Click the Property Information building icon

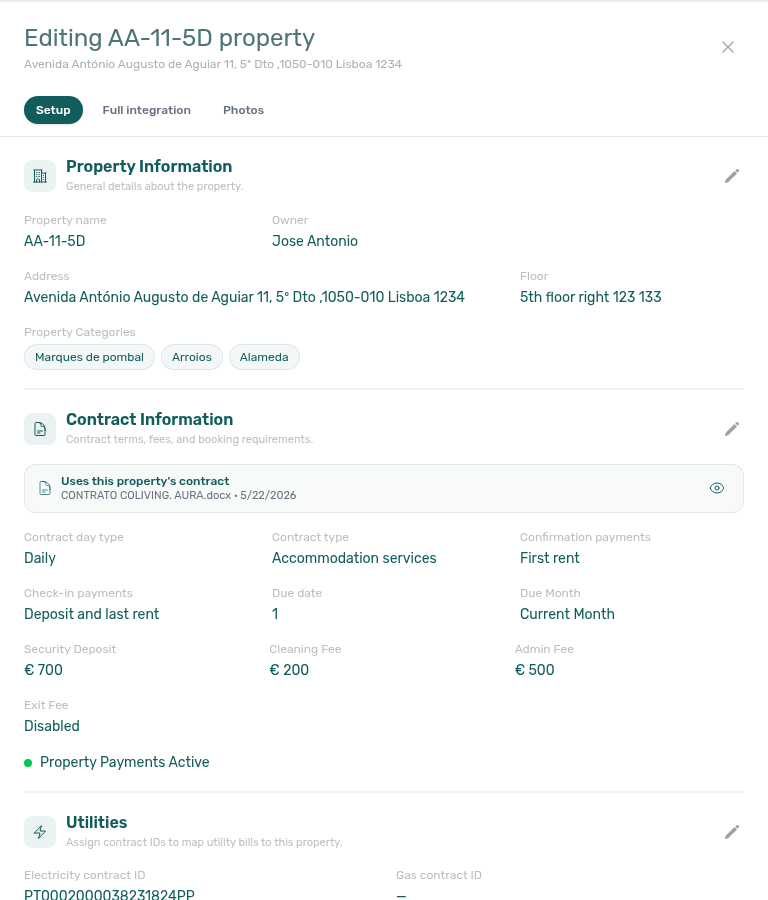pyautogui.click(x=40, y=176)
